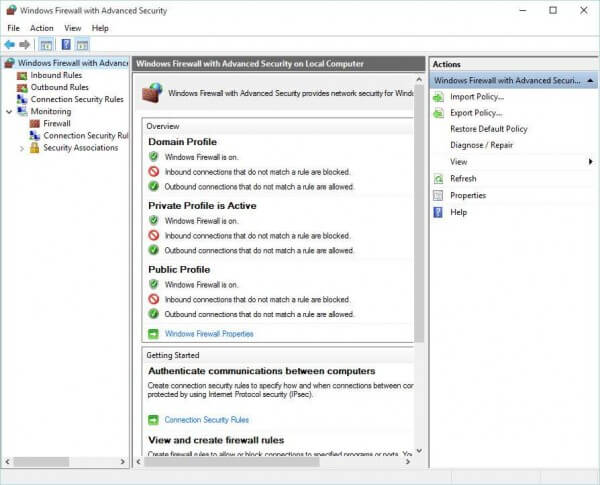The image size is (600, 485).
Task: Expand the Security Associations node
Action: pyautogui.click(x=22, y=149)
